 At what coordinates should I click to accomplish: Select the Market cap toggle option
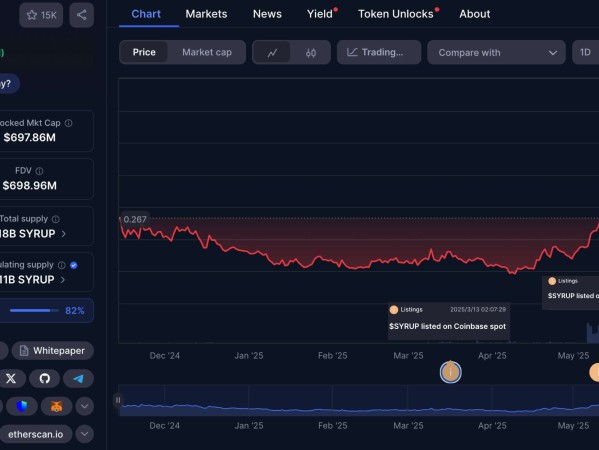(x=207, y=52)
